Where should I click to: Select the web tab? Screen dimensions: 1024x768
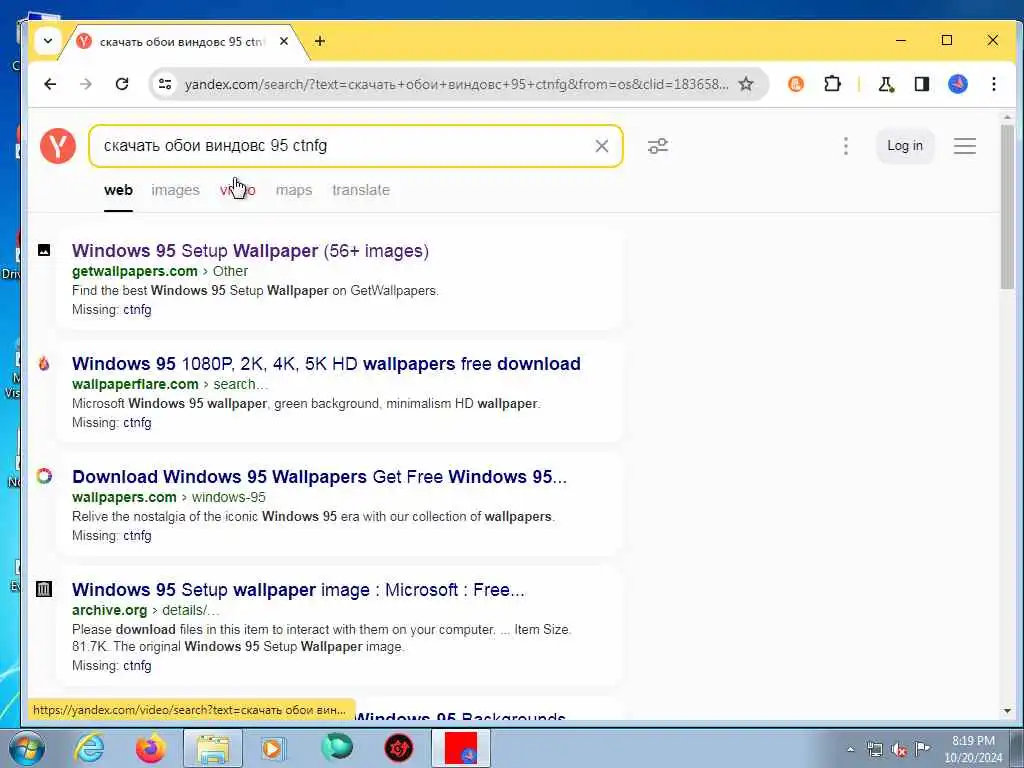[x=118, y=190]
